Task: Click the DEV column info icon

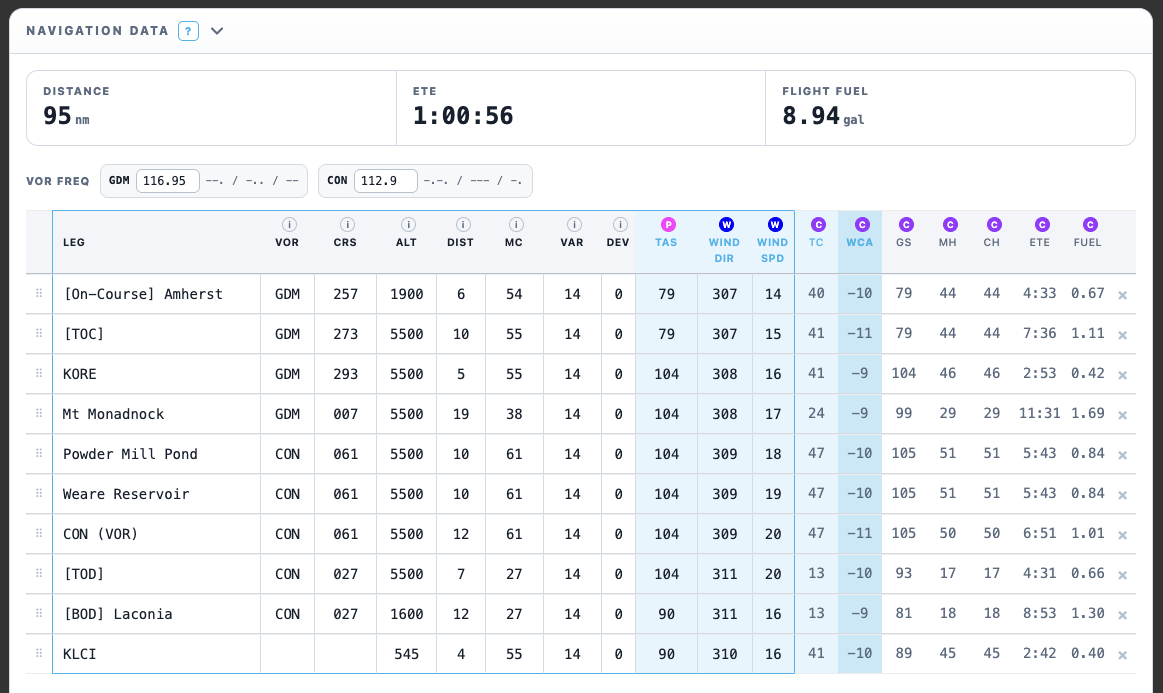Action: [620, 224]
